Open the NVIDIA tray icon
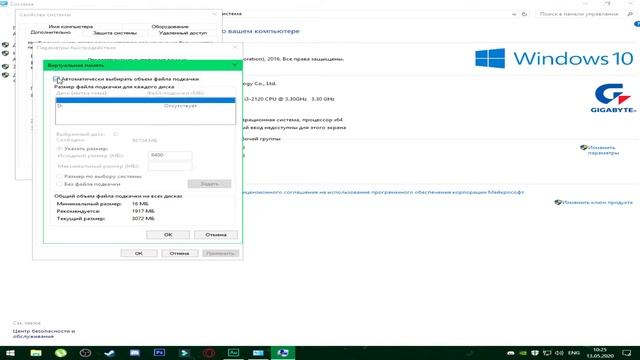Screen dimensions: 640x360 point(523,353)
